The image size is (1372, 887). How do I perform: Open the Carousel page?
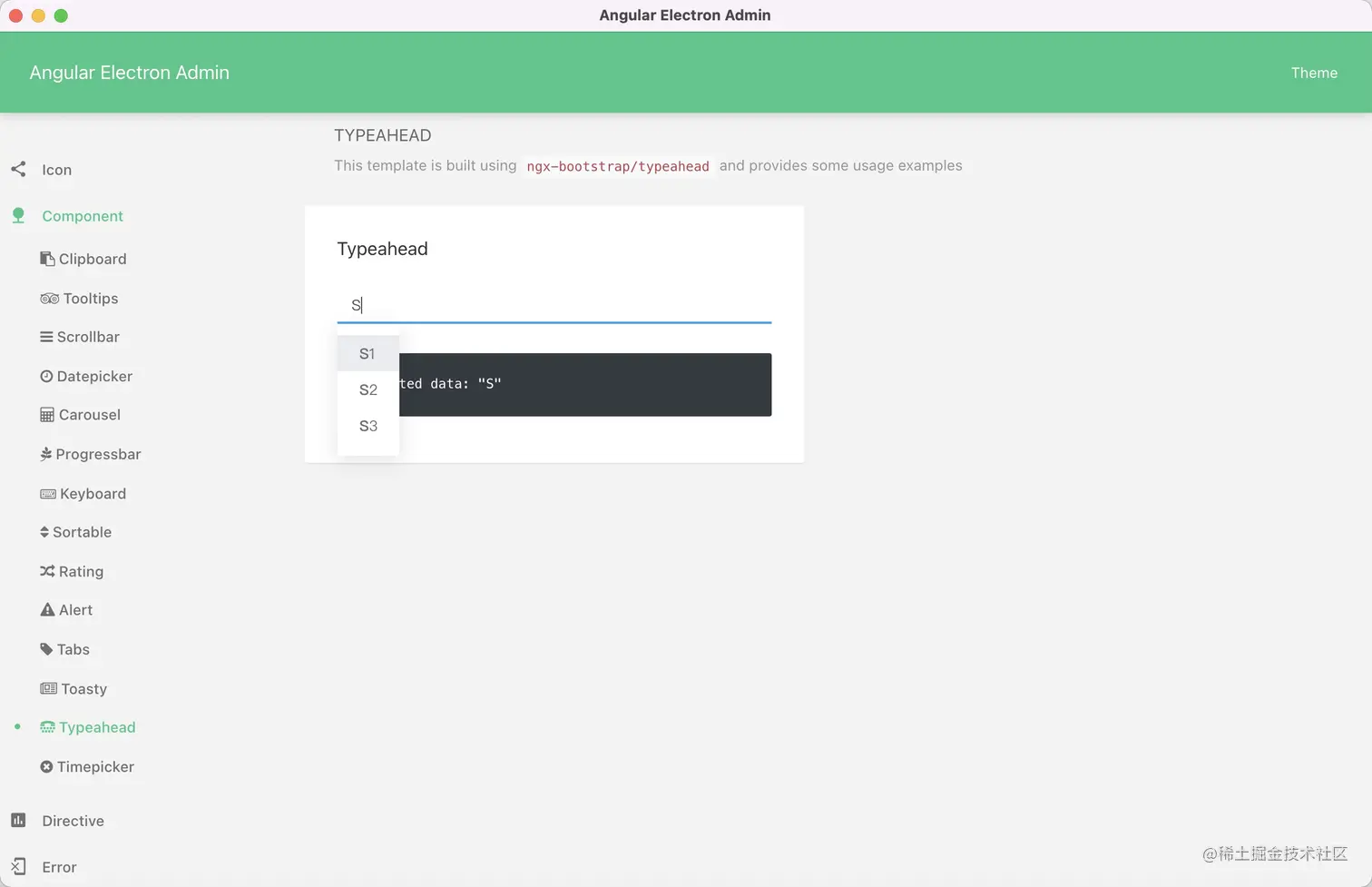click(90, 415)
